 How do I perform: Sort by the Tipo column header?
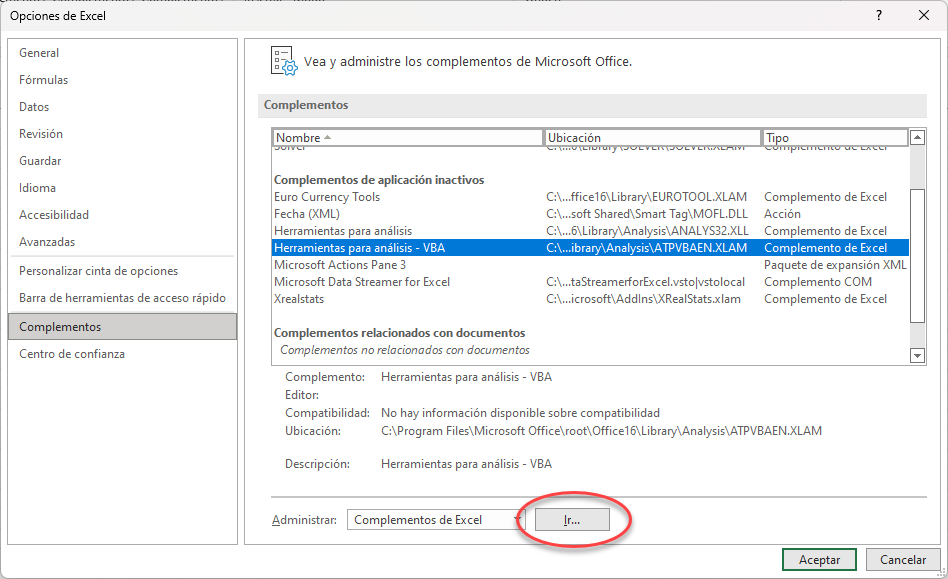(x=835, y=138)
